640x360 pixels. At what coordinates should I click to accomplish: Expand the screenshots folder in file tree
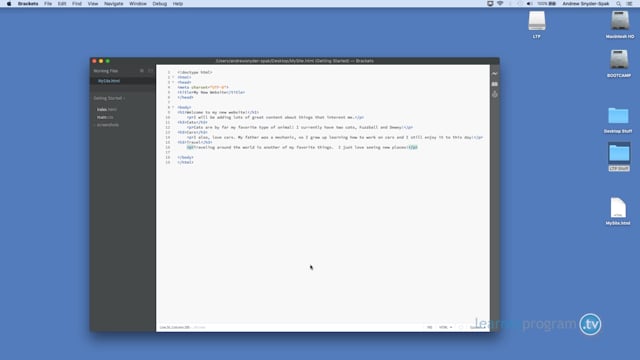107,125
